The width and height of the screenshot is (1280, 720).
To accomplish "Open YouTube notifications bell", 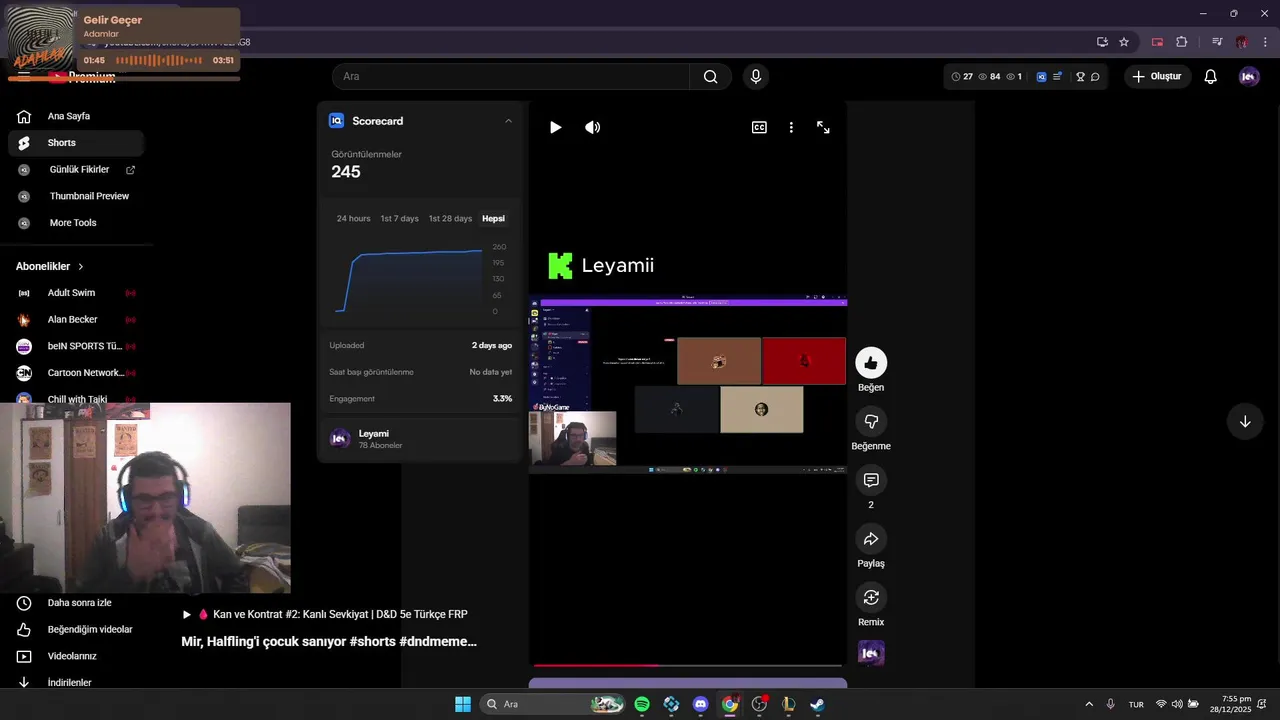I will click(1210, 76).
